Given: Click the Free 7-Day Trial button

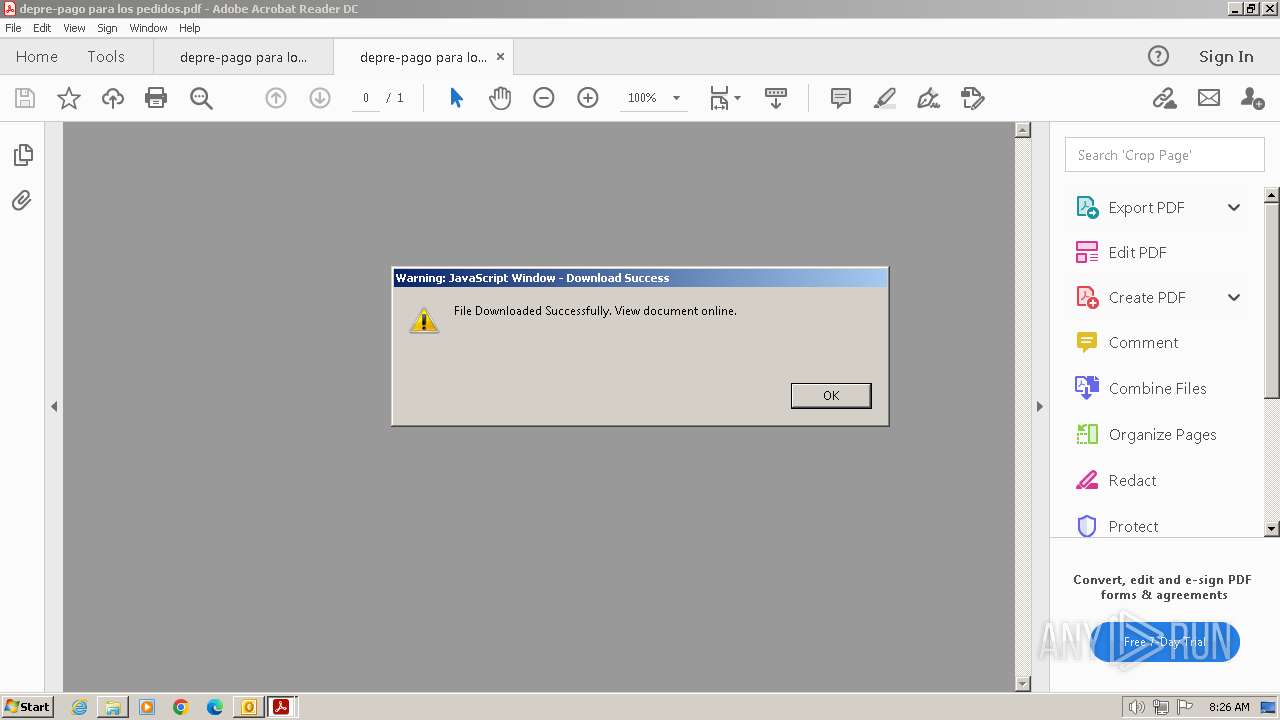Looking at the screenshot, I should click(x=1166, y=642).
